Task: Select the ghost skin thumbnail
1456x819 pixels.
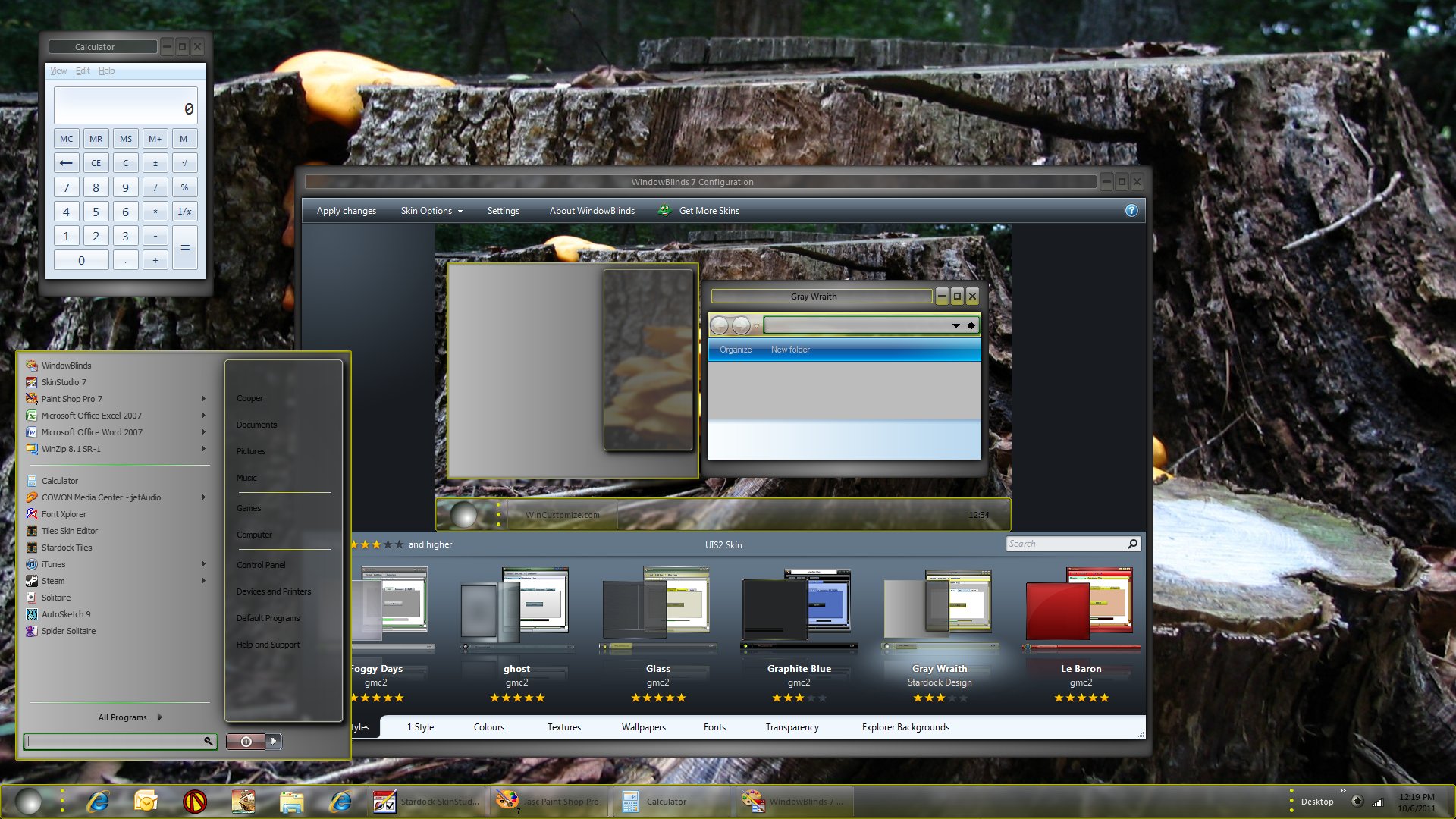Action: [x=516, y=611]
